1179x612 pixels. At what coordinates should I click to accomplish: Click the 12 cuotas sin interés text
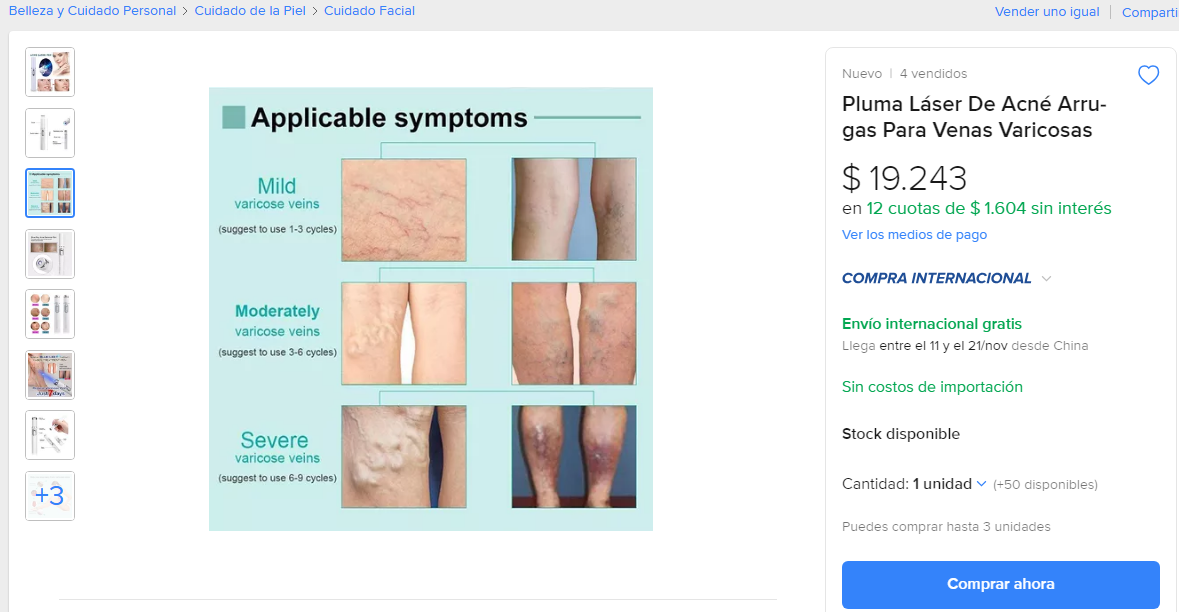(x=988, y=208)
